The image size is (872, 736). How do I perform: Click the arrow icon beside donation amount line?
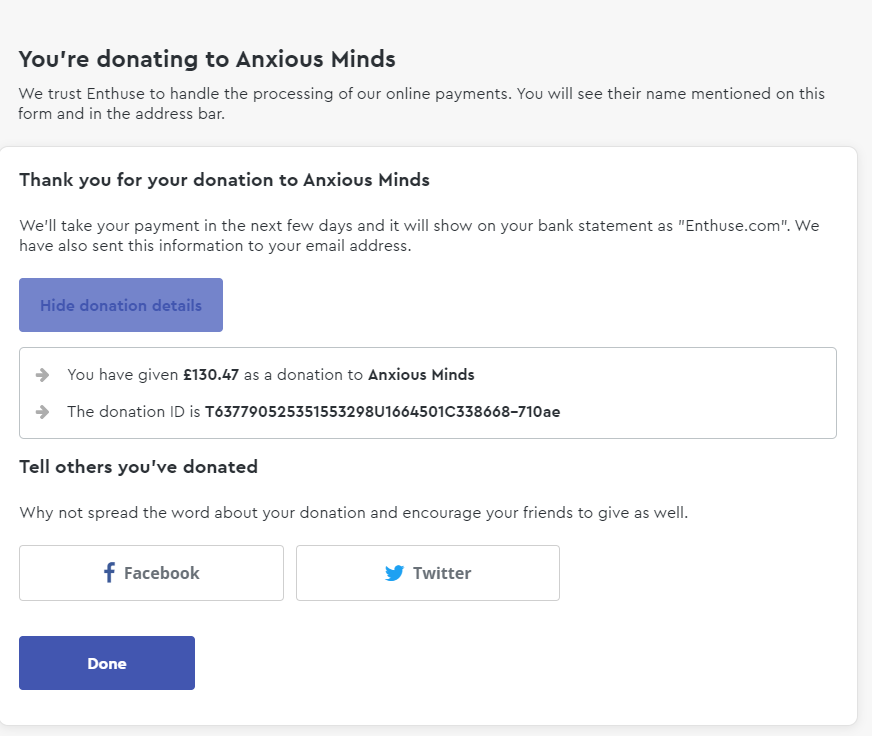coord(42,375)
